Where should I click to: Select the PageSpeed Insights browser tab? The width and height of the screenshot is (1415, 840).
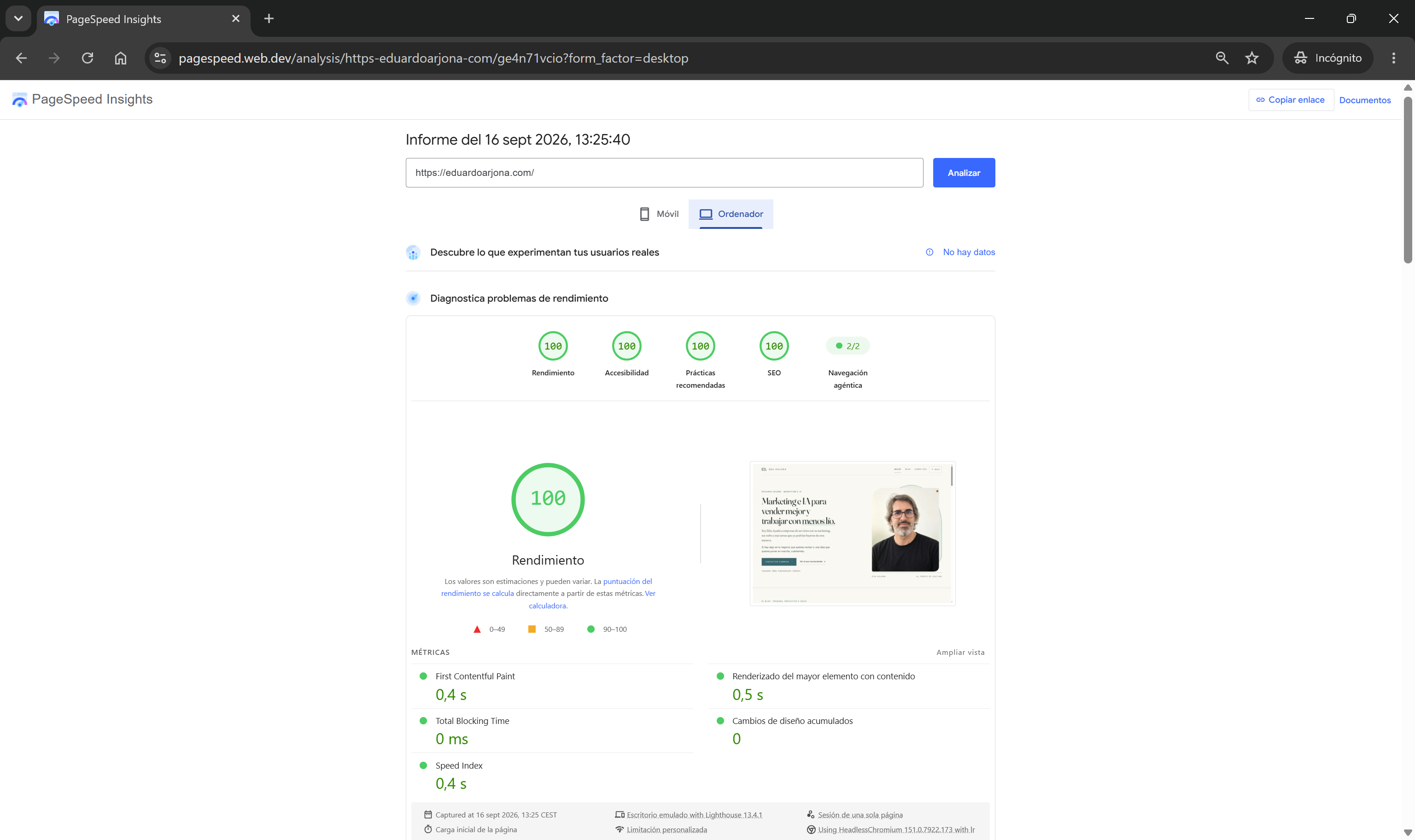[143, 20]
